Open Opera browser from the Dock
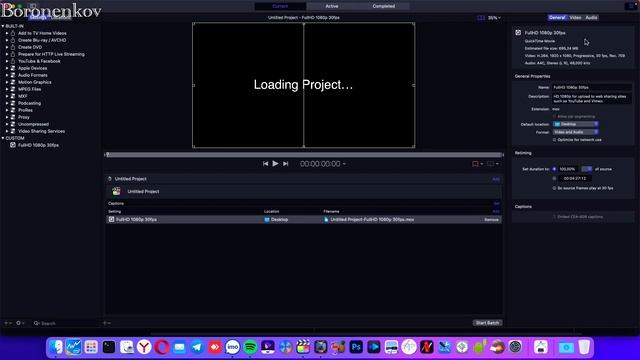This screenshot has width=640, height=360. pos(162,347)
